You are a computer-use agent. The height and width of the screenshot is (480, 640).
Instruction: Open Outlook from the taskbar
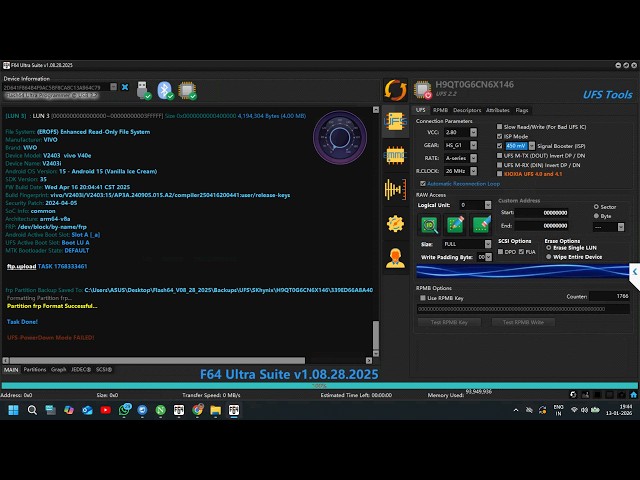tap(87, 410)
